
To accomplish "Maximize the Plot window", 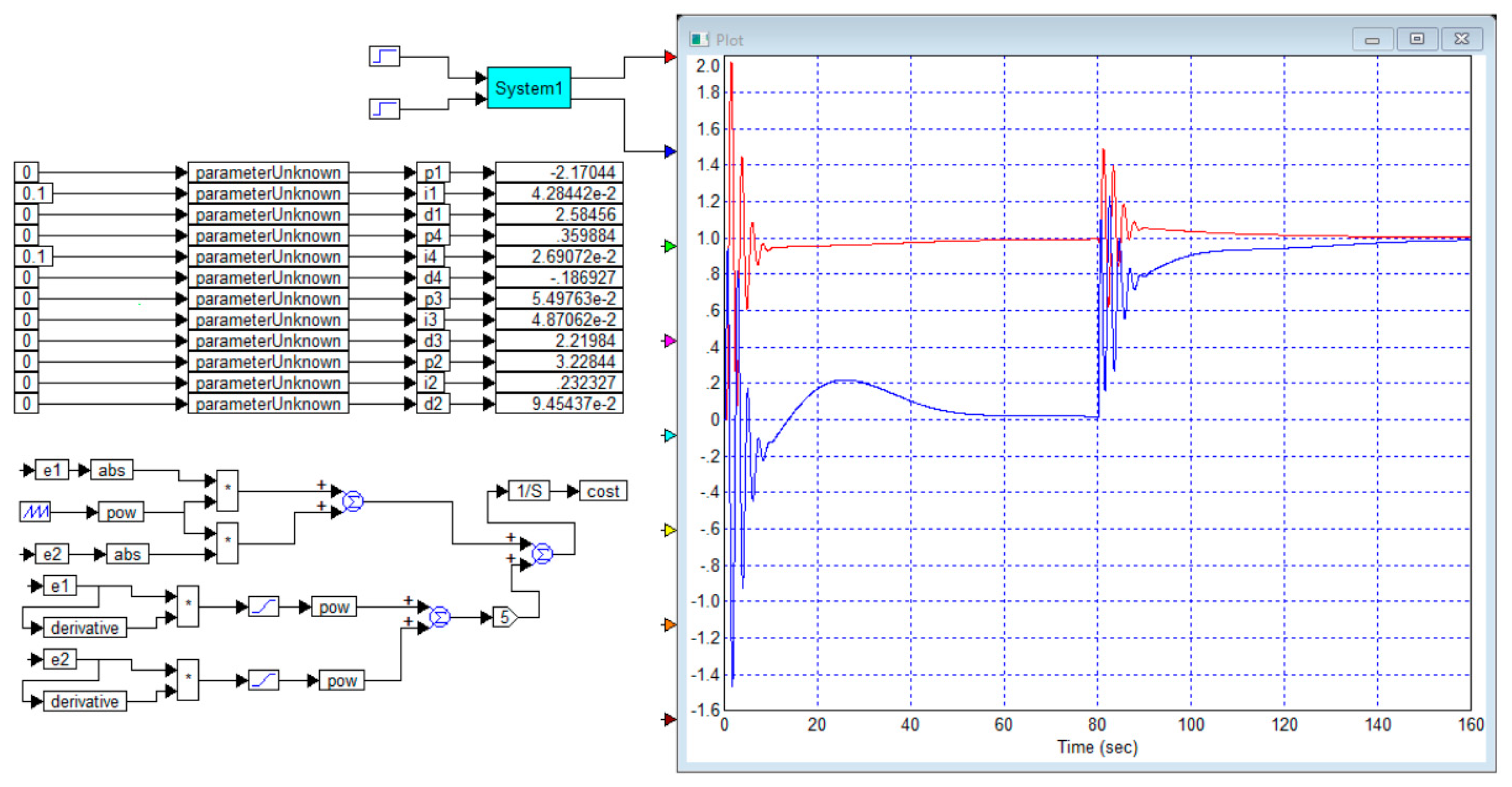I will 1416,39.
